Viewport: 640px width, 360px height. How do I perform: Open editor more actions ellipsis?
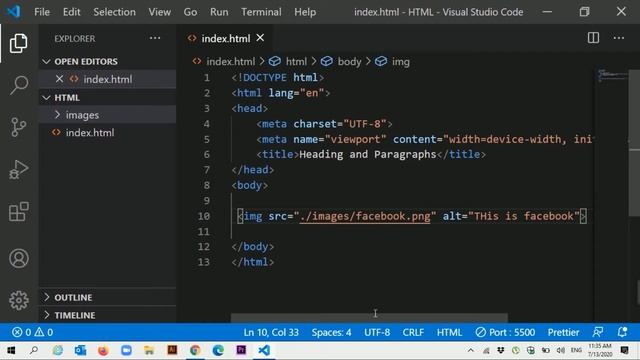click(619, 38)
